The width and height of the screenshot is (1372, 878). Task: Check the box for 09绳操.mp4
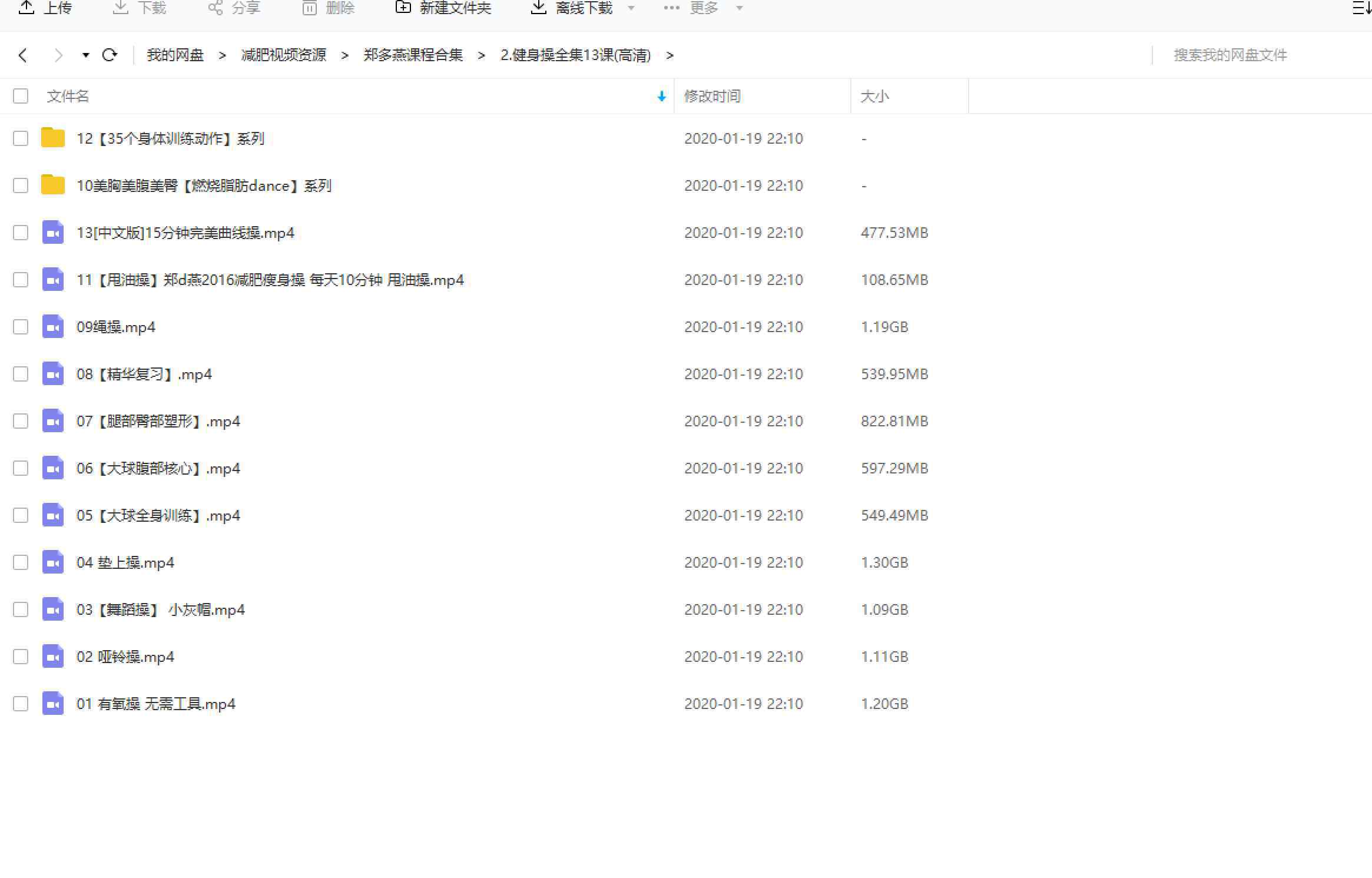tap(21, 327)
